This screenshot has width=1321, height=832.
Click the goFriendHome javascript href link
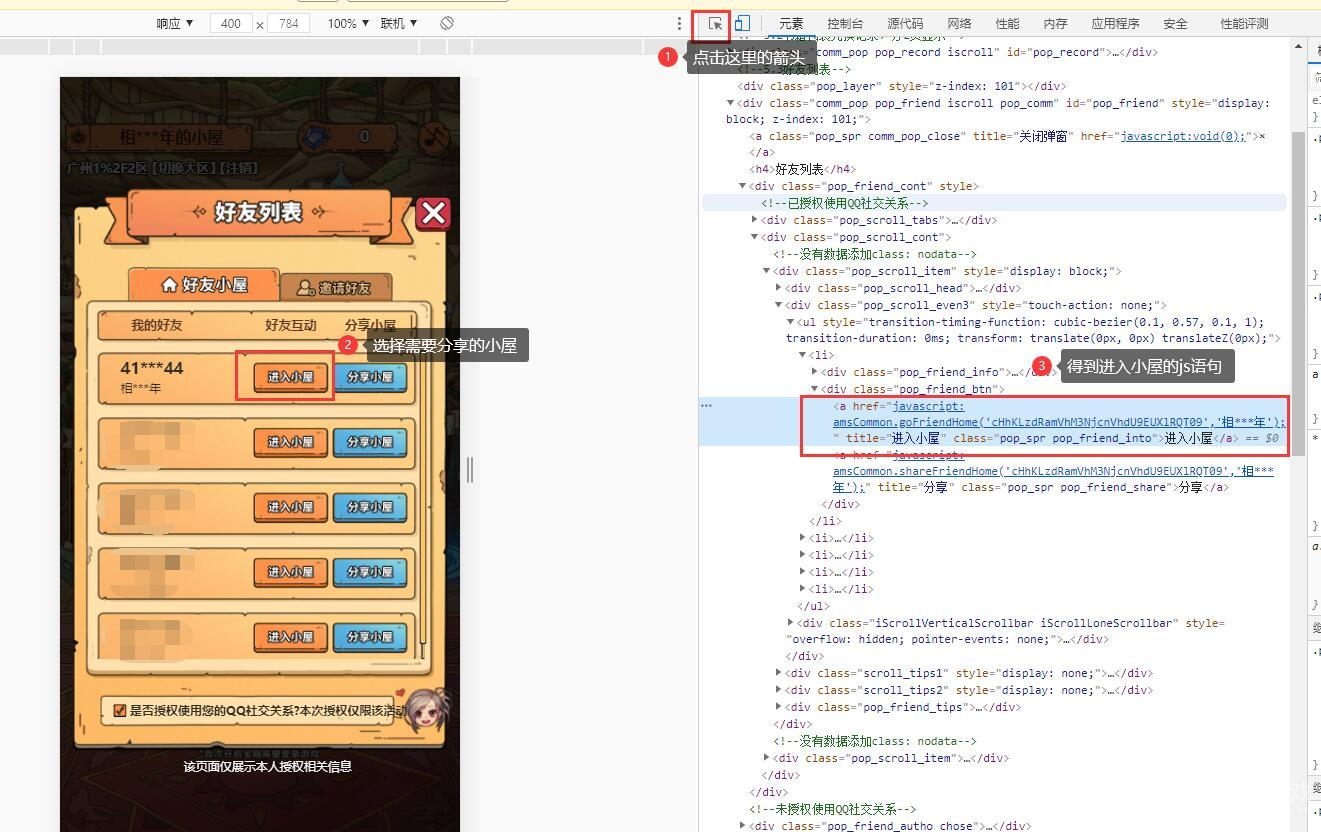(x=1059, y=414)
